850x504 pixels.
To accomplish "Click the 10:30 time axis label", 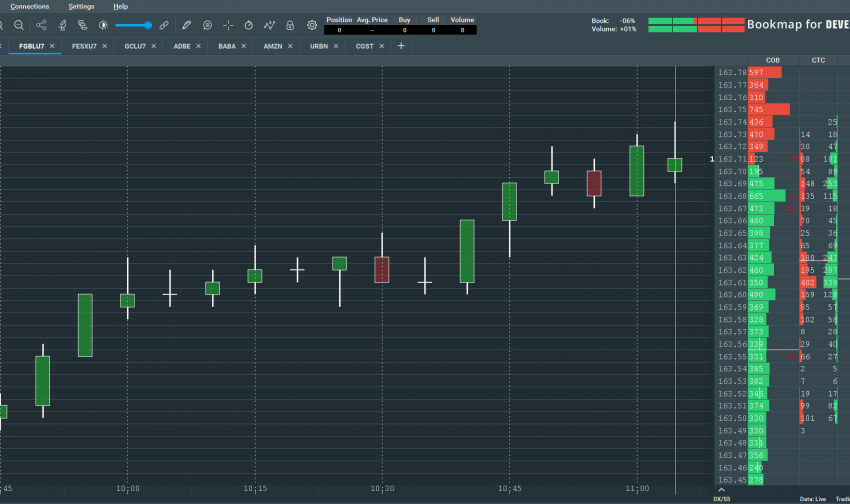I will tap(382, 489).
